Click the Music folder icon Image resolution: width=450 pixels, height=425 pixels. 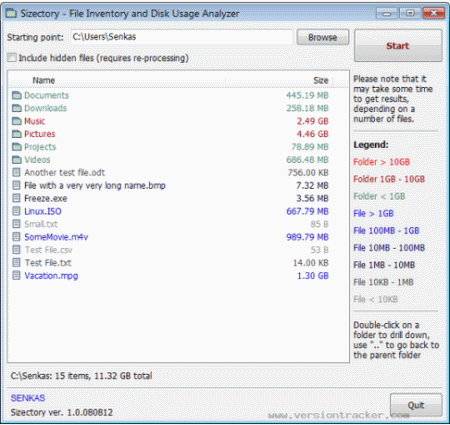point(17,121)
